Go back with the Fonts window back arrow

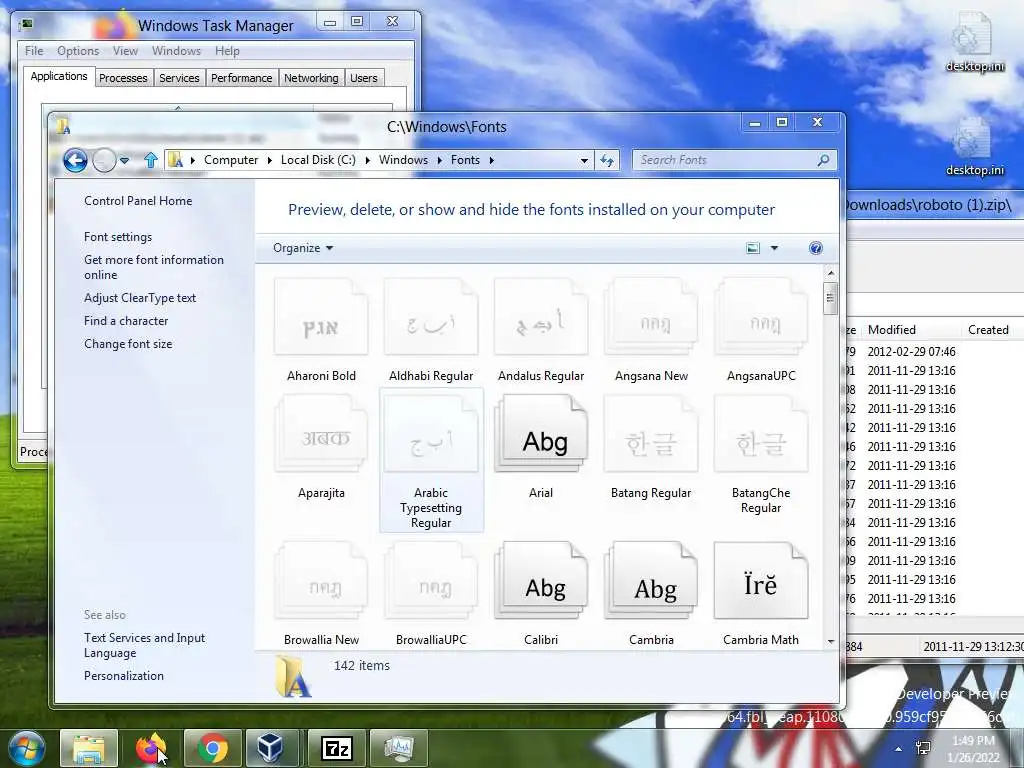point(75,160)
